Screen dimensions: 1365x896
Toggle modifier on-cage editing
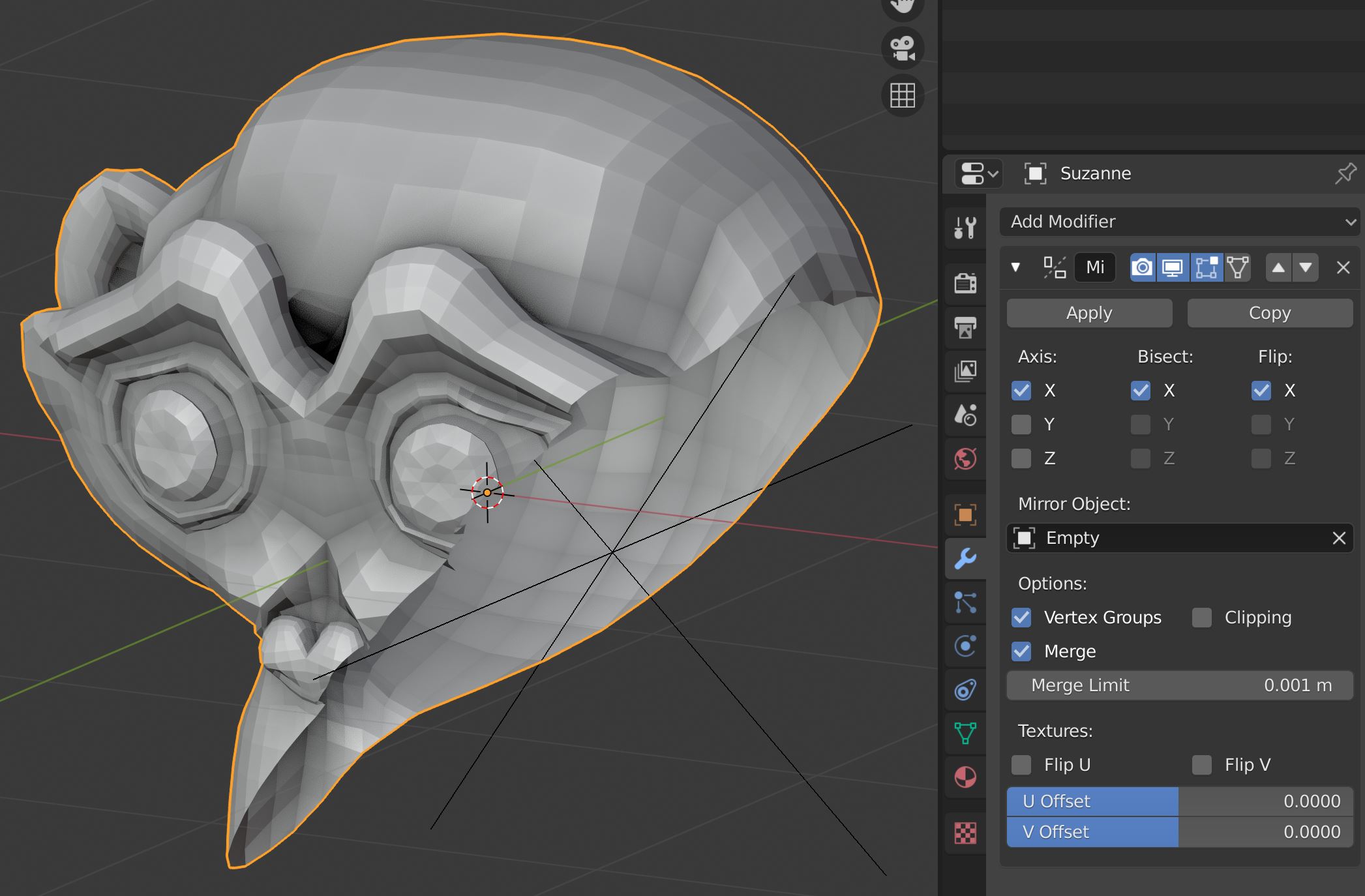point(1237,267)
